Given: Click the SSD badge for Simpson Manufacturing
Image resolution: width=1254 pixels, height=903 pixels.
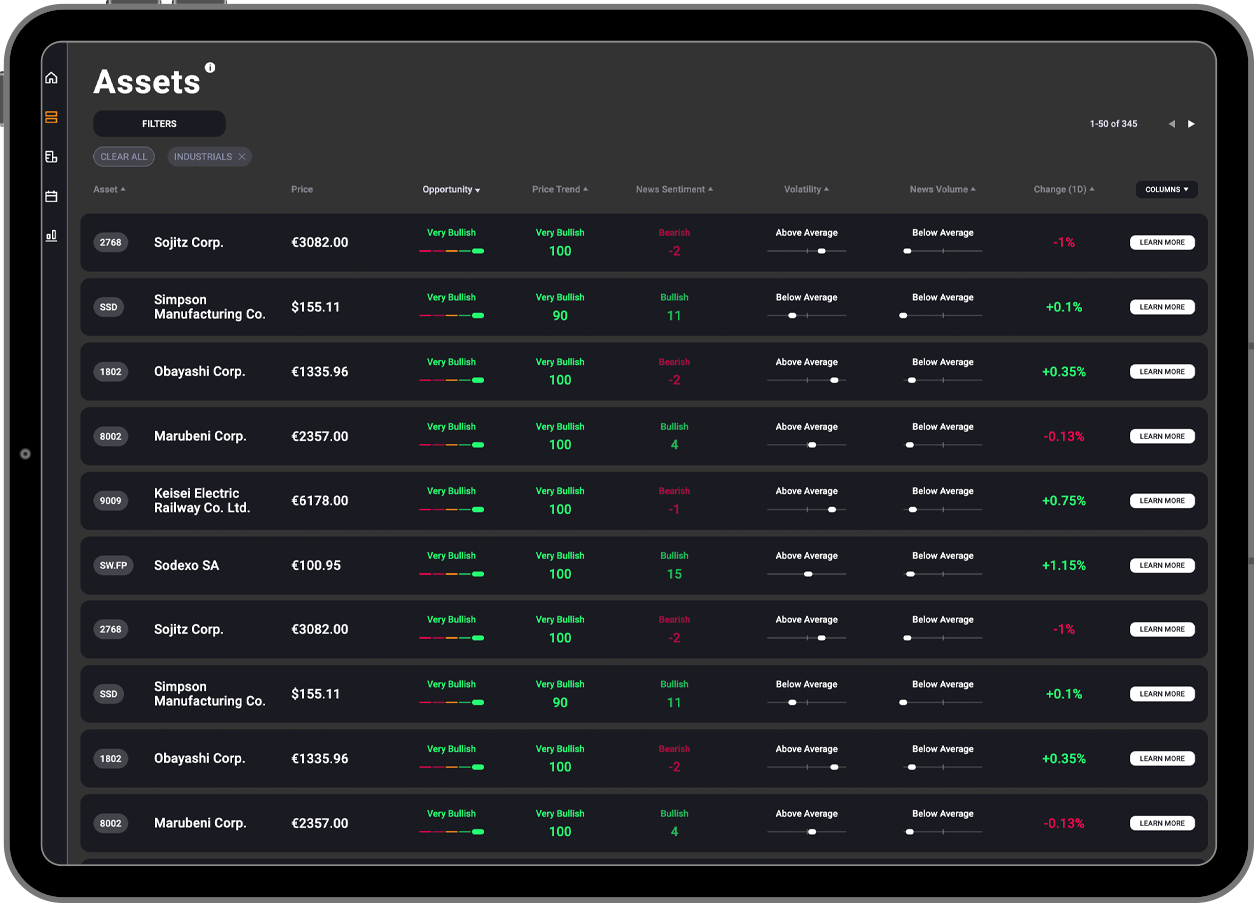Looking at the screenshot, I should [108, 307].
